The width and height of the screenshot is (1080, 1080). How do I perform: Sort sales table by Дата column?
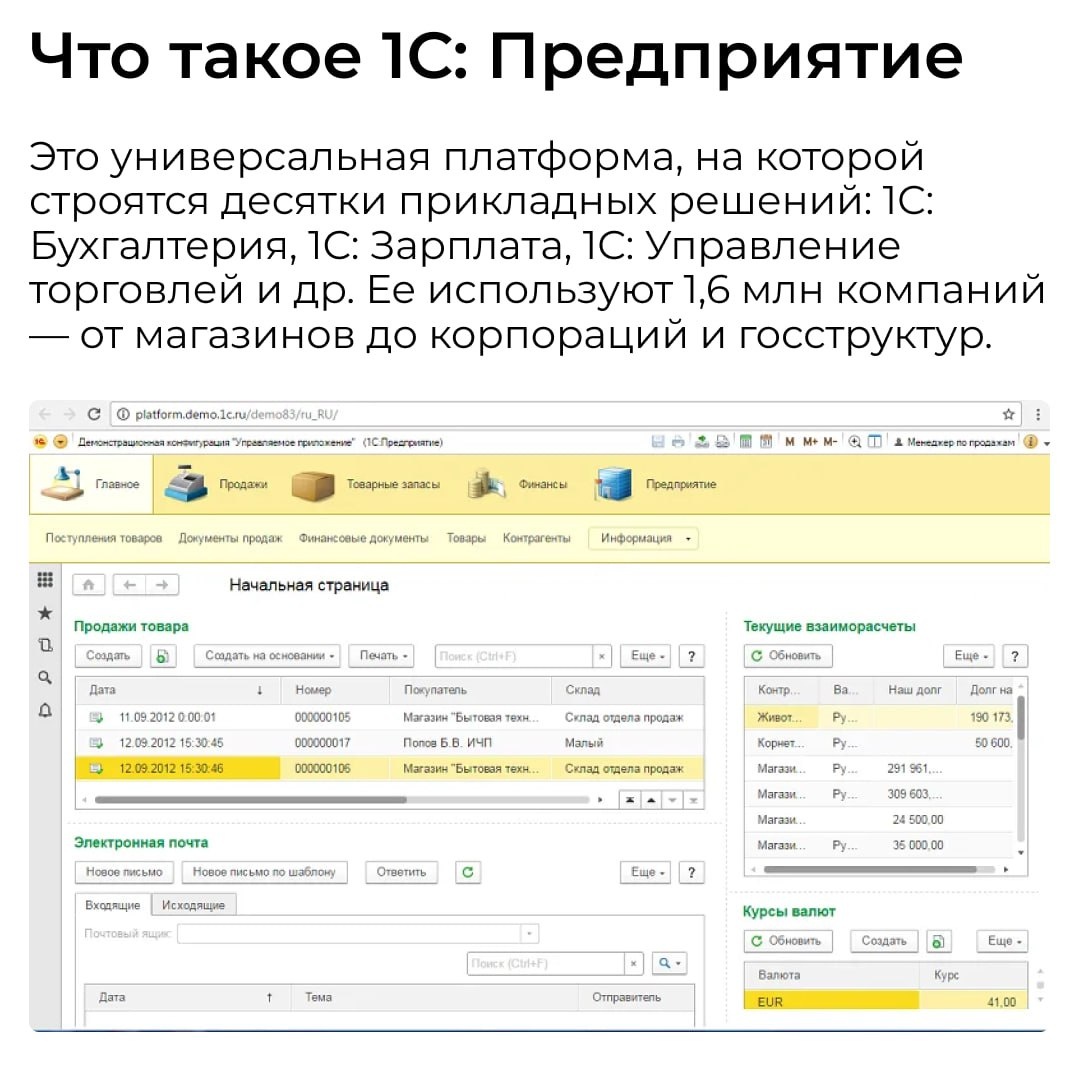point(178,690)
